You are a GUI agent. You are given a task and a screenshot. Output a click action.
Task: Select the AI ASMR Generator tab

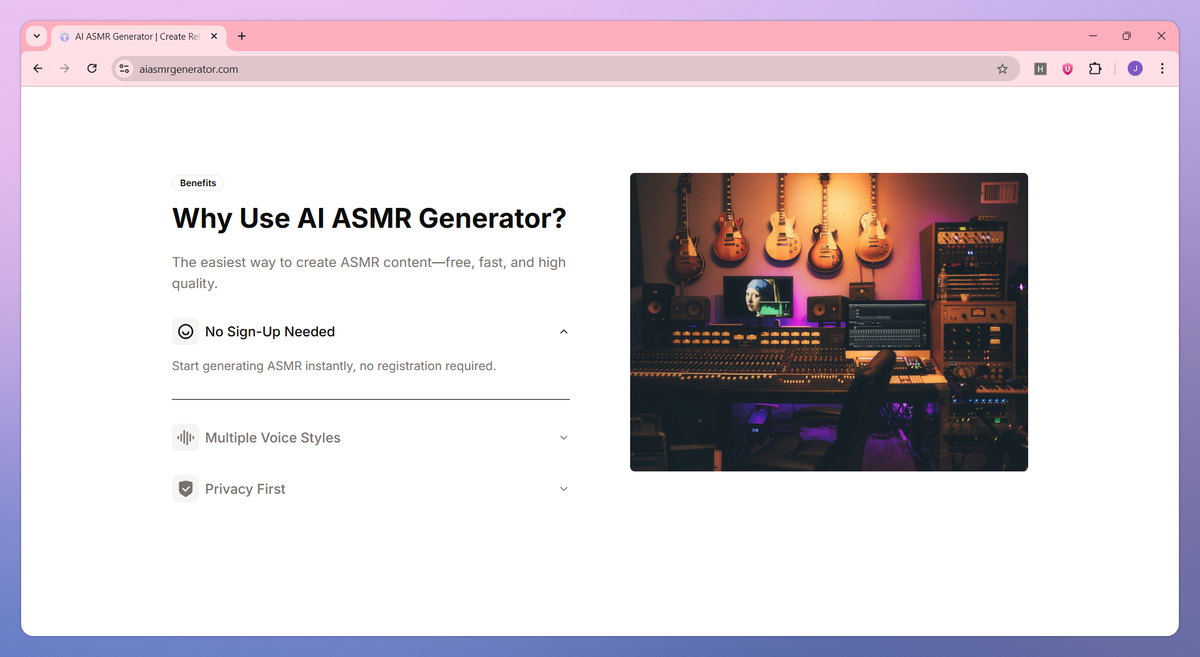pos(138,36)
